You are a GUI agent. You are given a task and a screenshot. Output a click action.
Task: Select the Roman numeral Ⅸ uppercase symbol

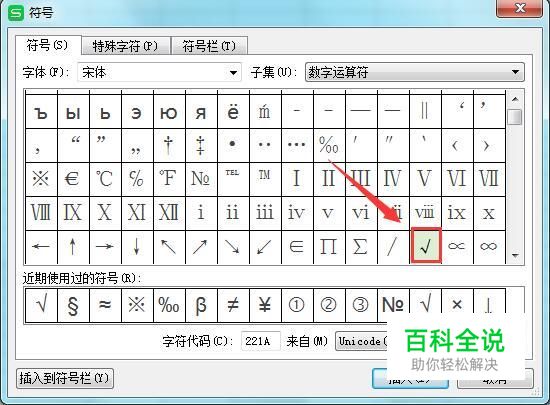pos(73,213)
